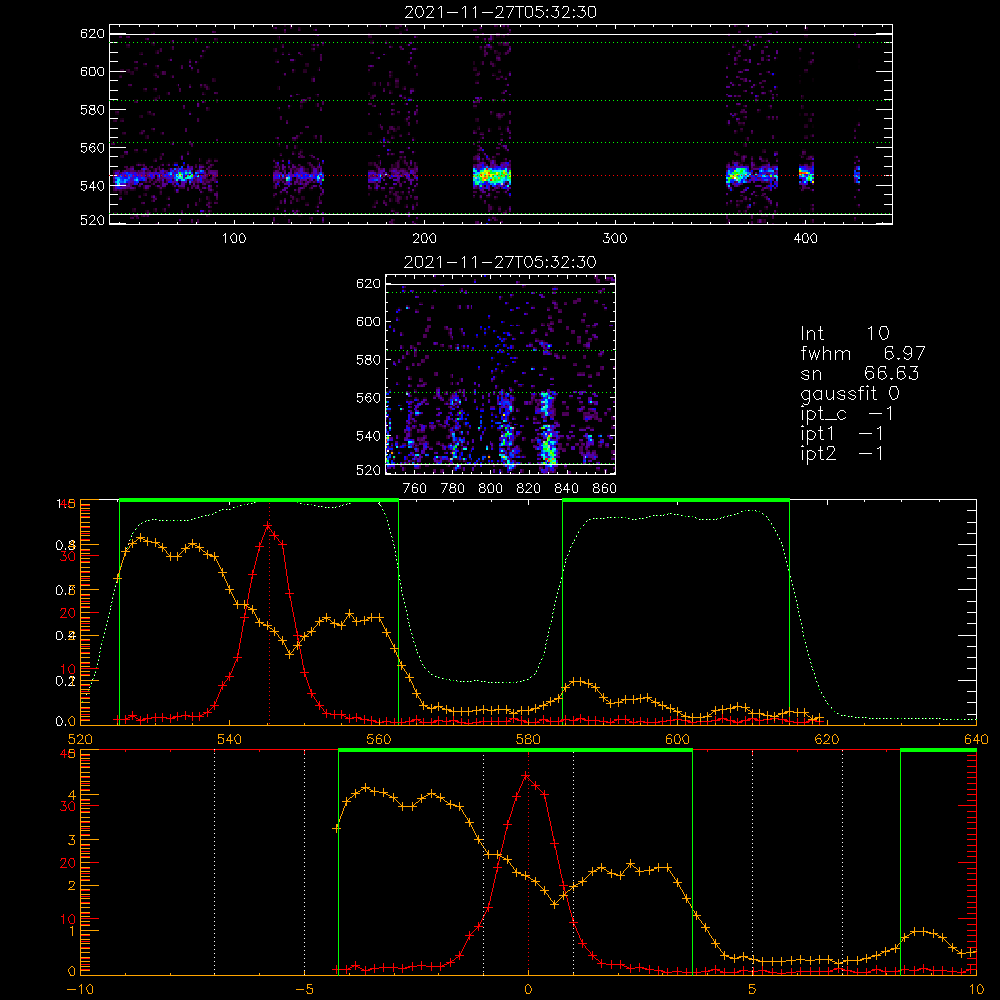
Task: Click y-axis label 540 of top spectrogram
Action: pos(92,186)
